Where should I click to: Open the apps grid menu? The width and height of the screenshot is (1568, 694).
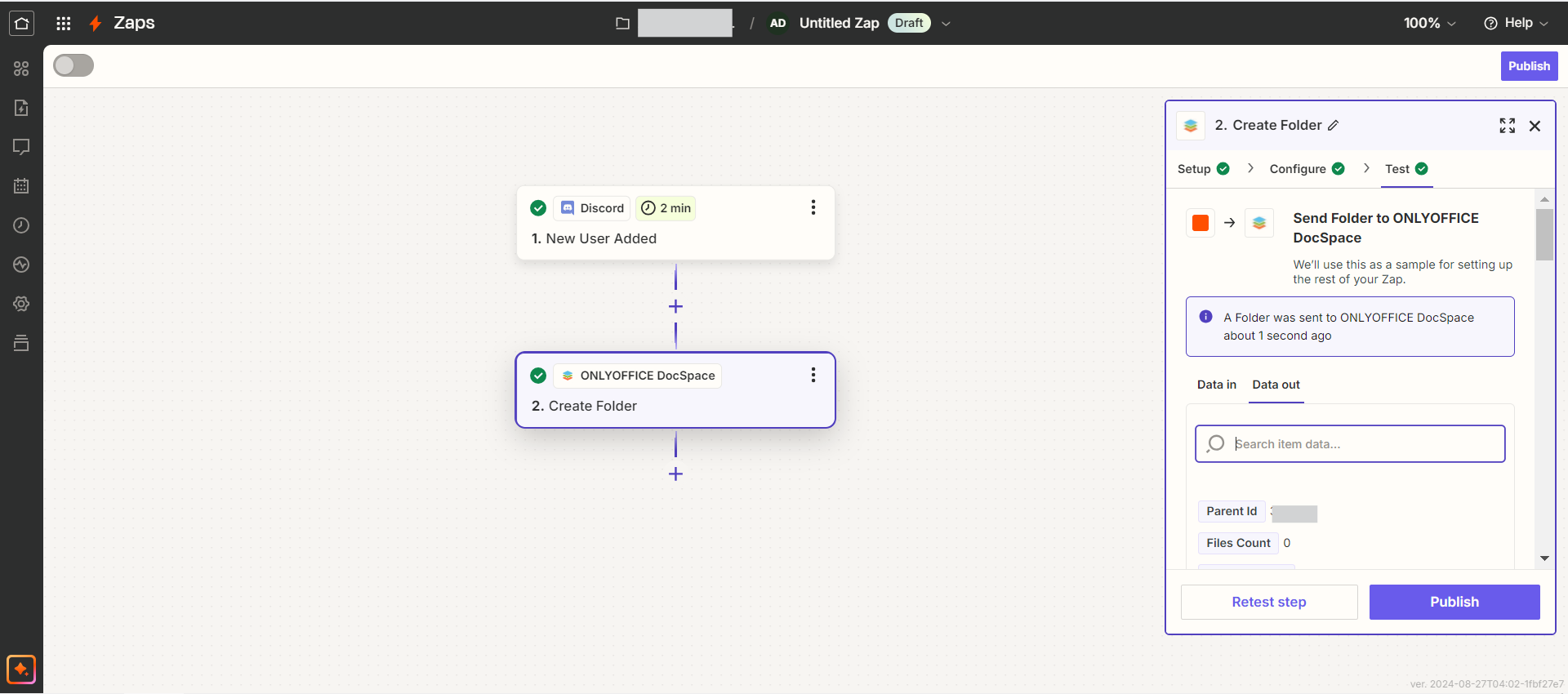[63, 23]
